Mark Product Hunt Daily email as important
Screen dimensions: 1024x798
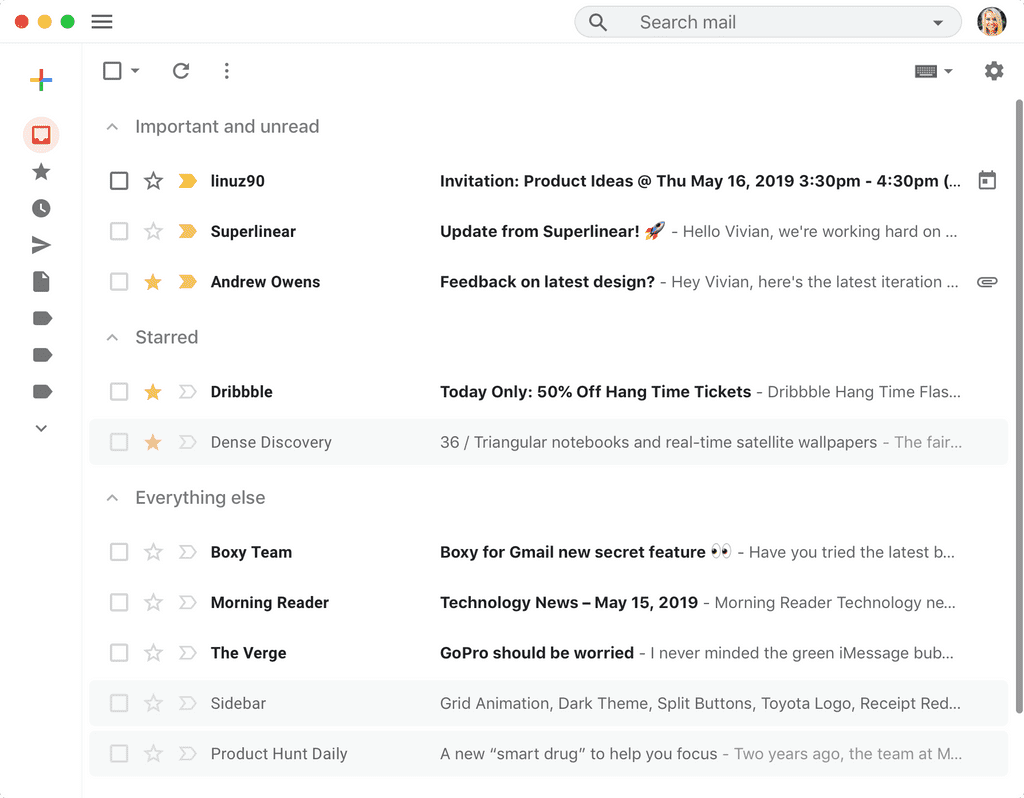pos(187,753)
